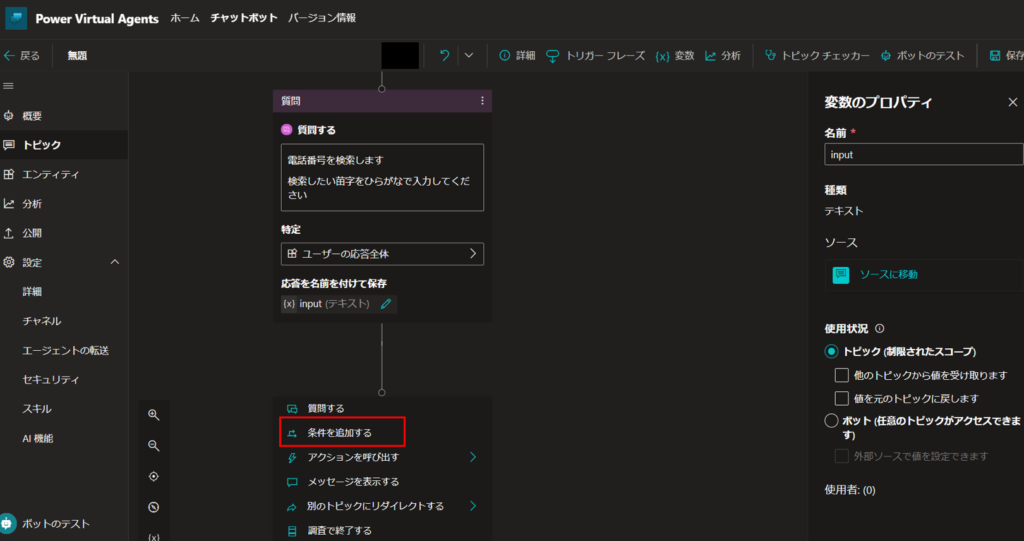Open the 変数 toolbar item
Screen dimensions: 1024x541
(x=675, y=56)
